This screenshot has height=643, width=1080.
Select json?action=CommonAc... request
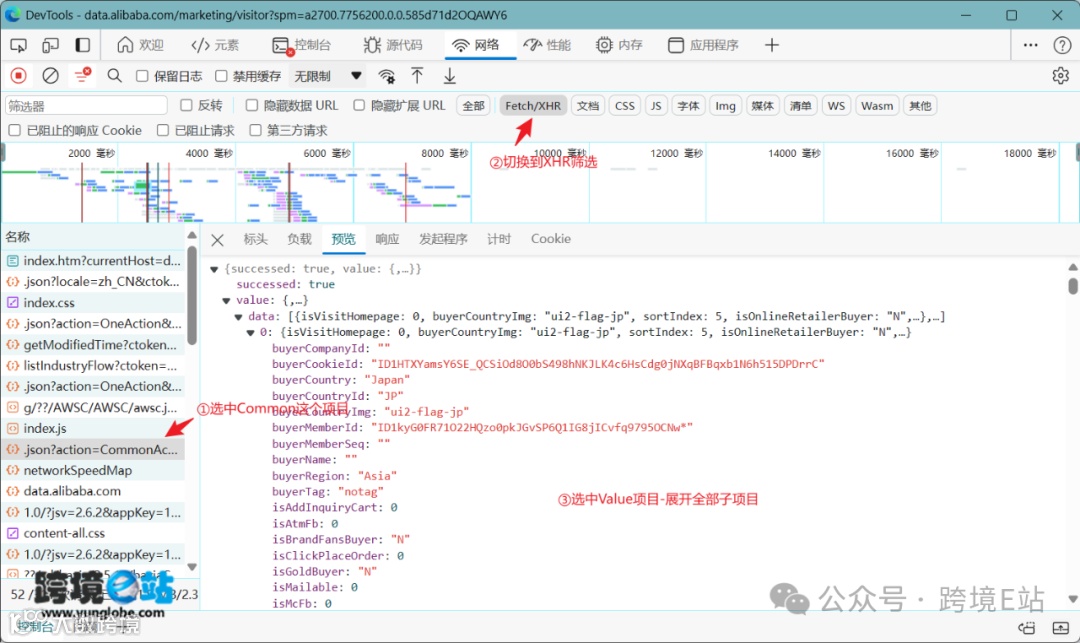[94, 449]
